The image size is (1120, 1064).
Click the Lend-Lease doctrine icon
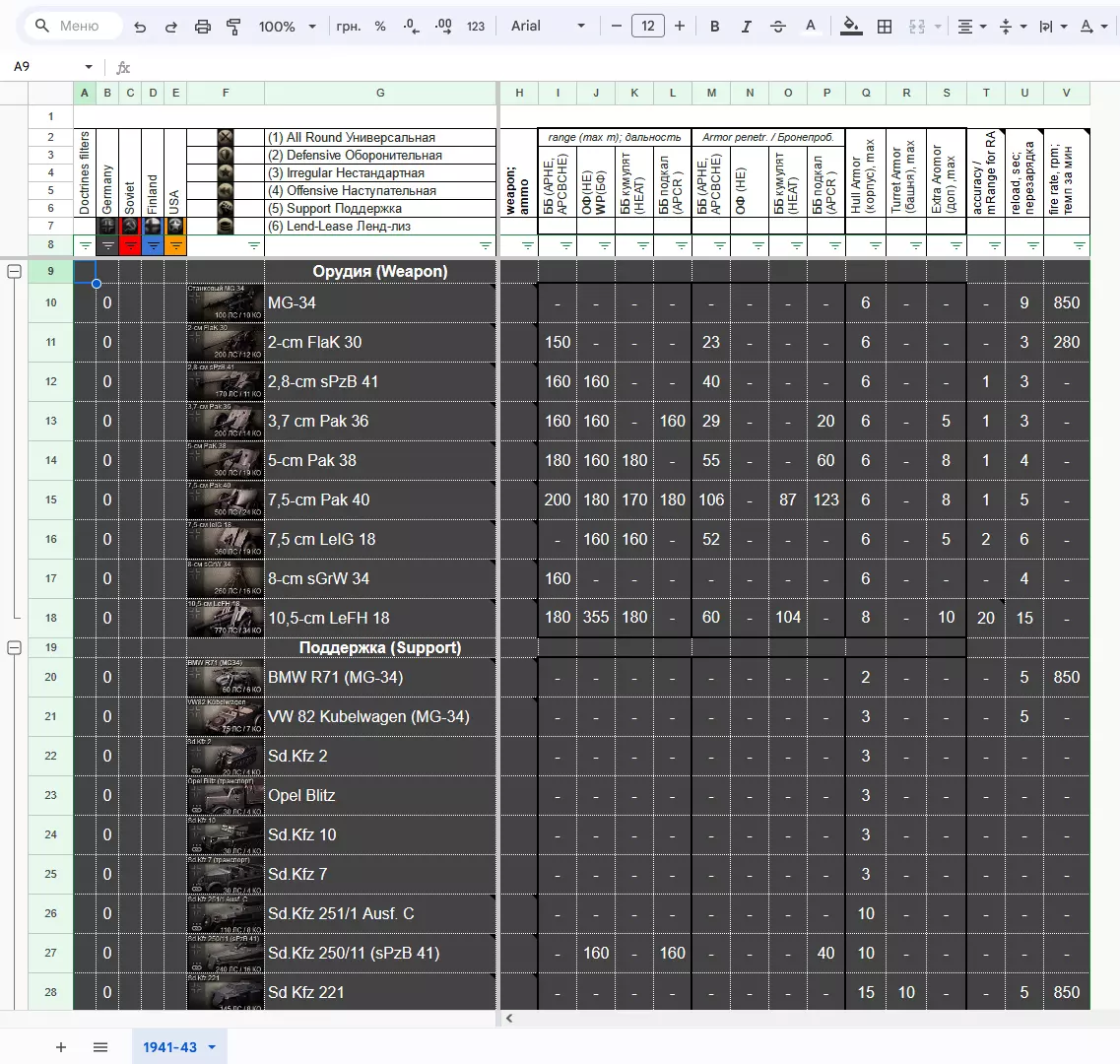click(225, 226)
